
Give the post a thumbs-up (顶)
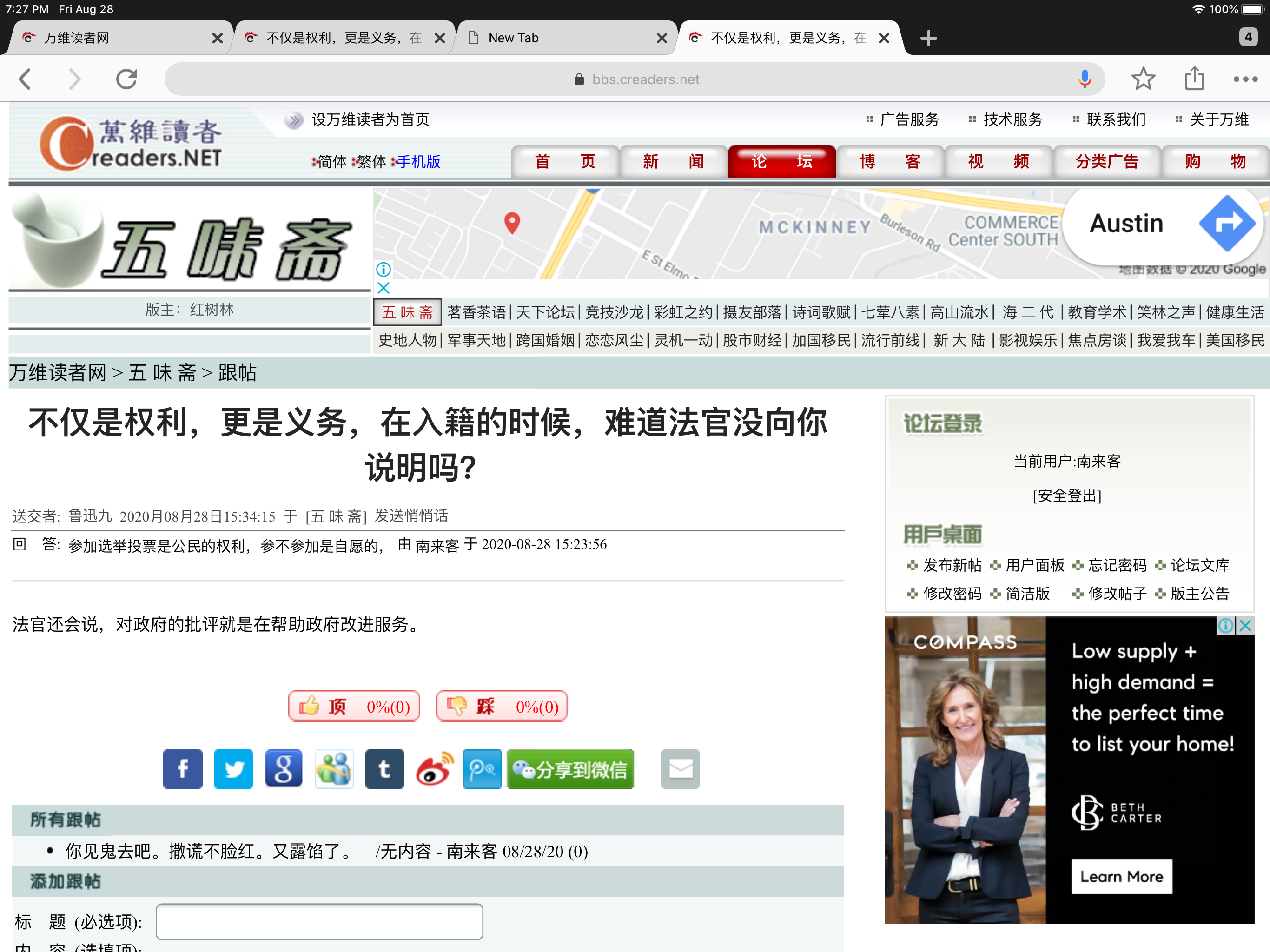click(x=354, y=706)
